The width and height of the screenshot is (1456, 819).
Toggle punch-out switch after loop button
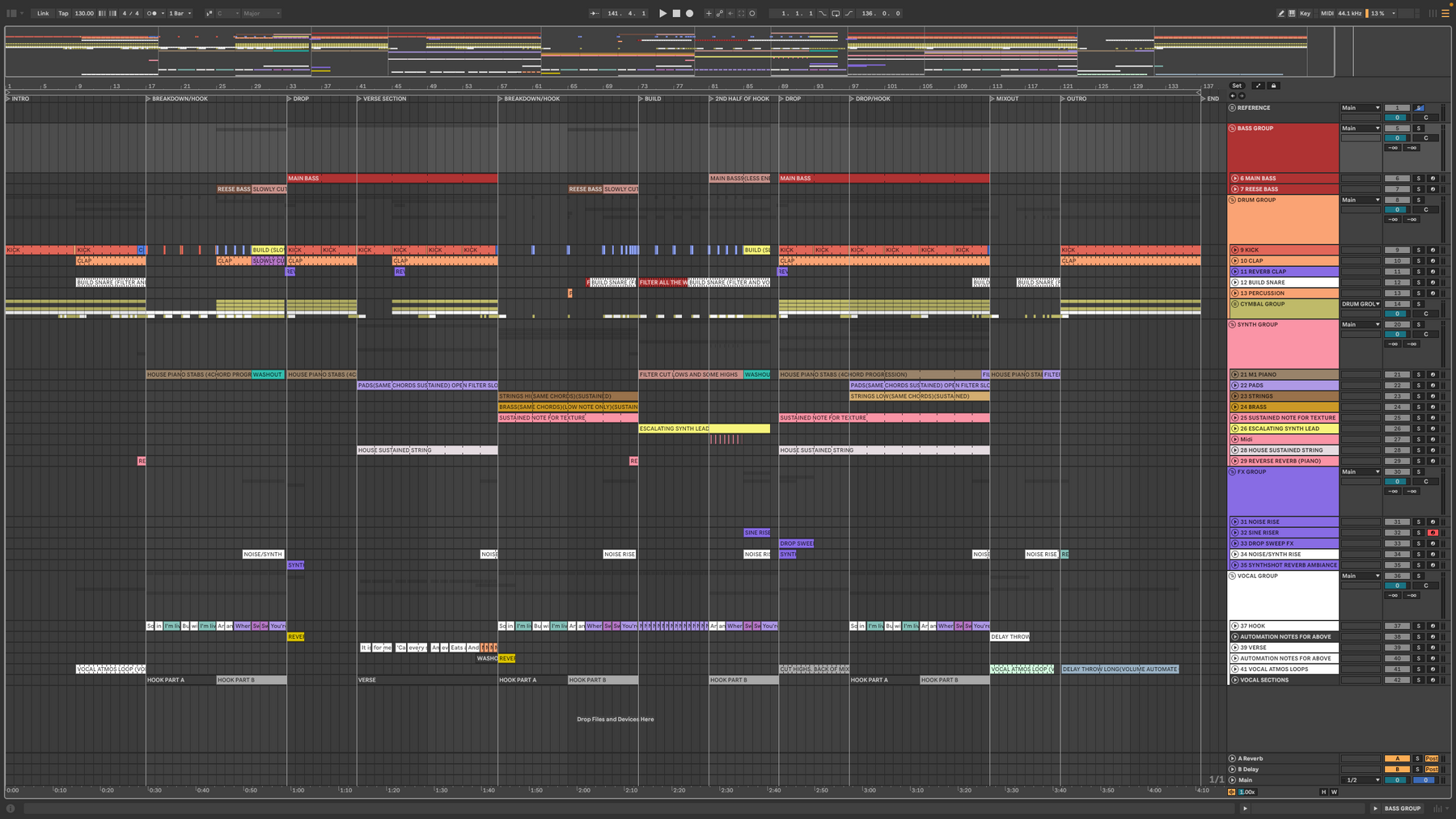tap(849, 13)
